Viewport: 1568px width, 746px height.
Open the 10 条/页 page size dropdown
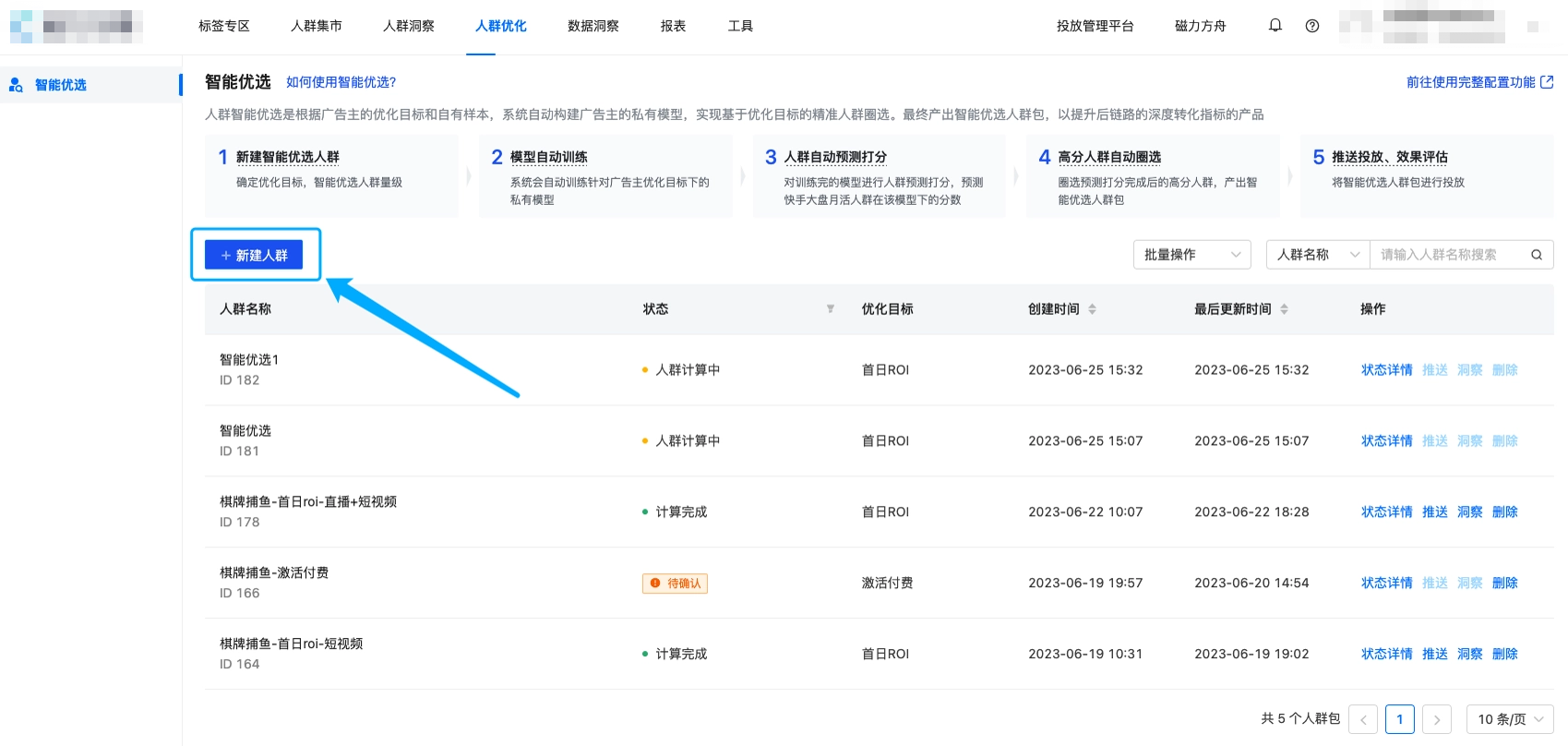click(1510, 719)
